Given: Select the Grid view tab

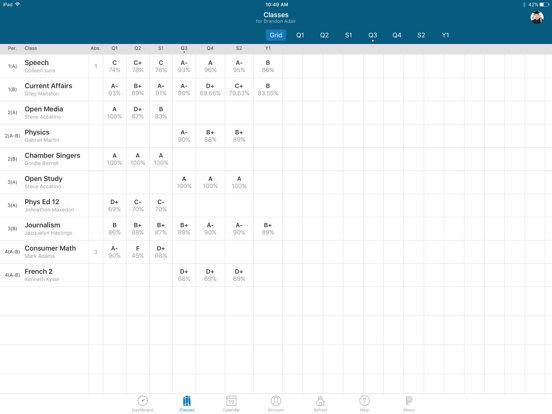Looking at the screenshot, I should click(276, 35).
